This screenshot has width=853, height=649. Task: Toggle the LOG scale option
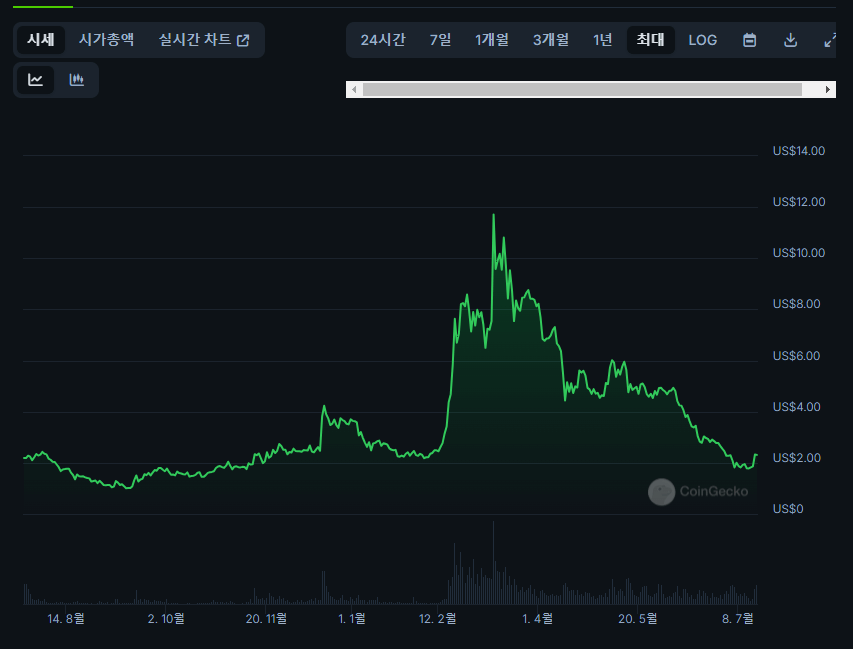702,40
